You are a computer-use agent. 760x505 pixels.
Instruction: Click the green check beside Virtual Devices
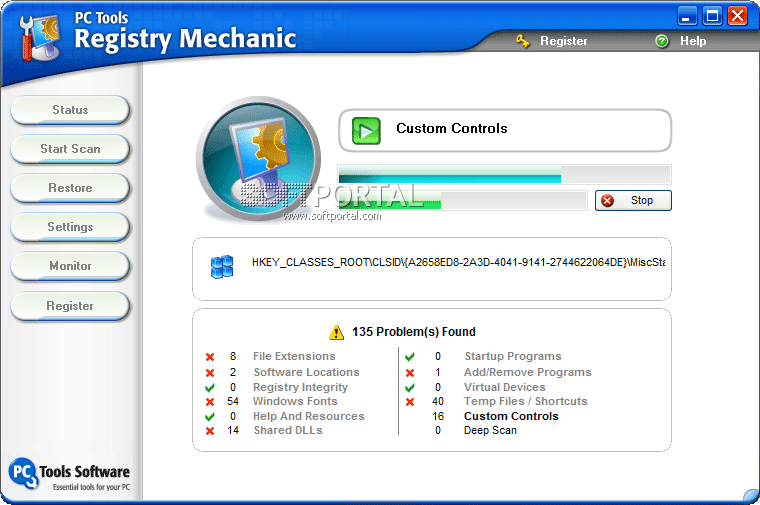point(410,388)
